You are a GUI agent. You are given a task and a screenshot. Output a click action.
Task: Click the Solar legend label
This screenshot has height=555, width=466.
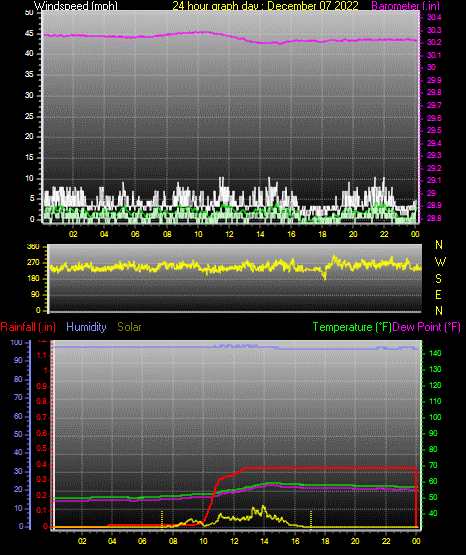pyautogui.click(x=129, y=327)
